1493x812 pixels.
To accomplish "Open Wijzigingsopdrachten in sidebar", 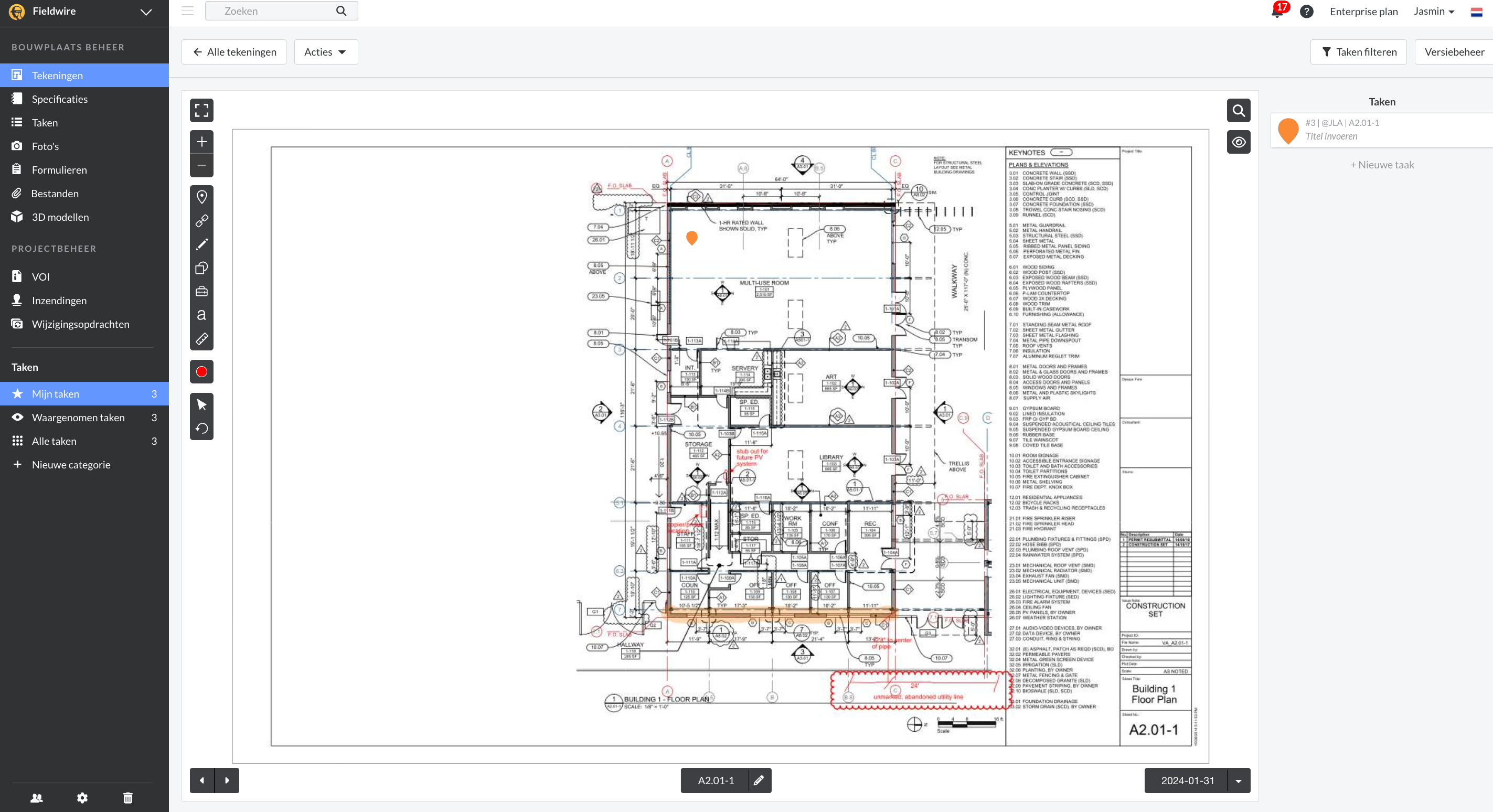I will [84, 324].
